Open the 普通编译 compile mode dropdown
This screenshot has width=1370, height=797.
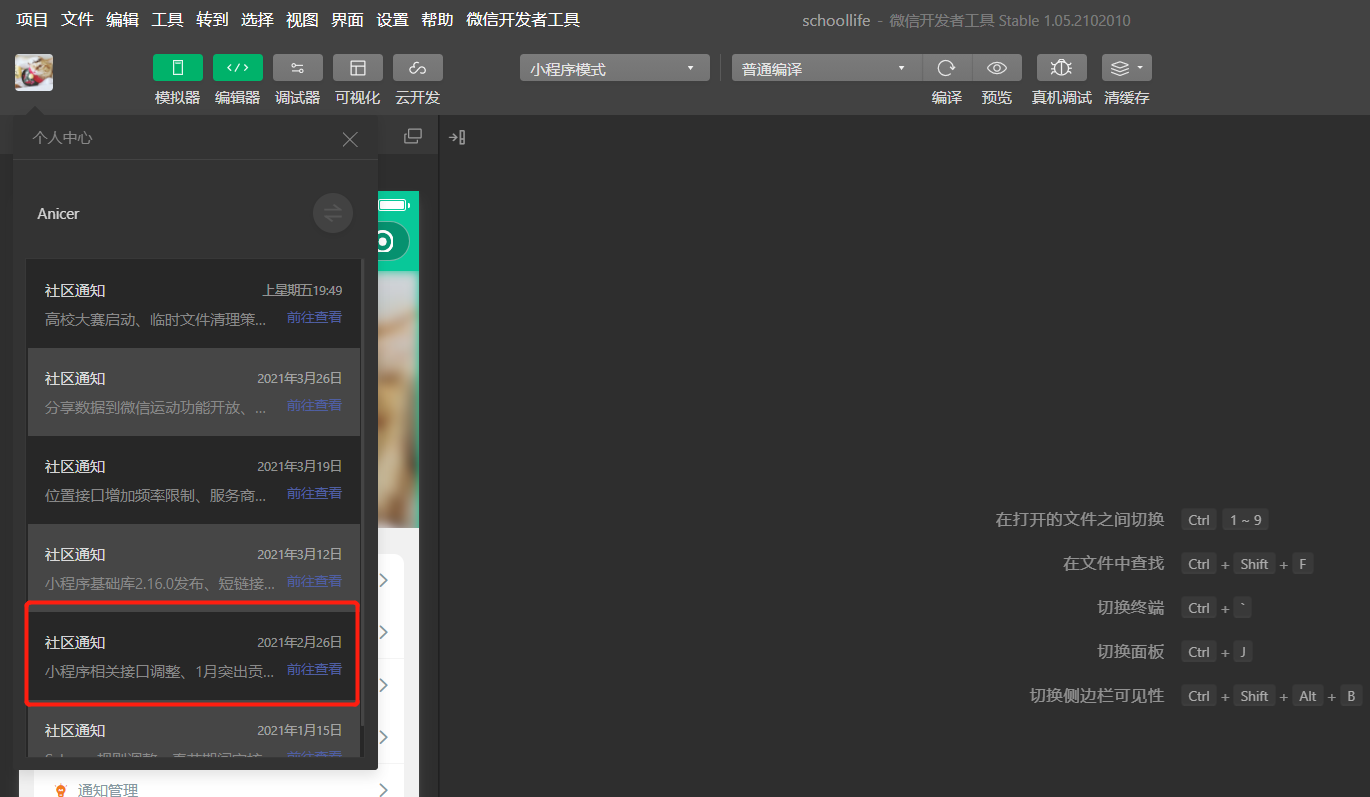pyautogui.click(x=826, y=68)
